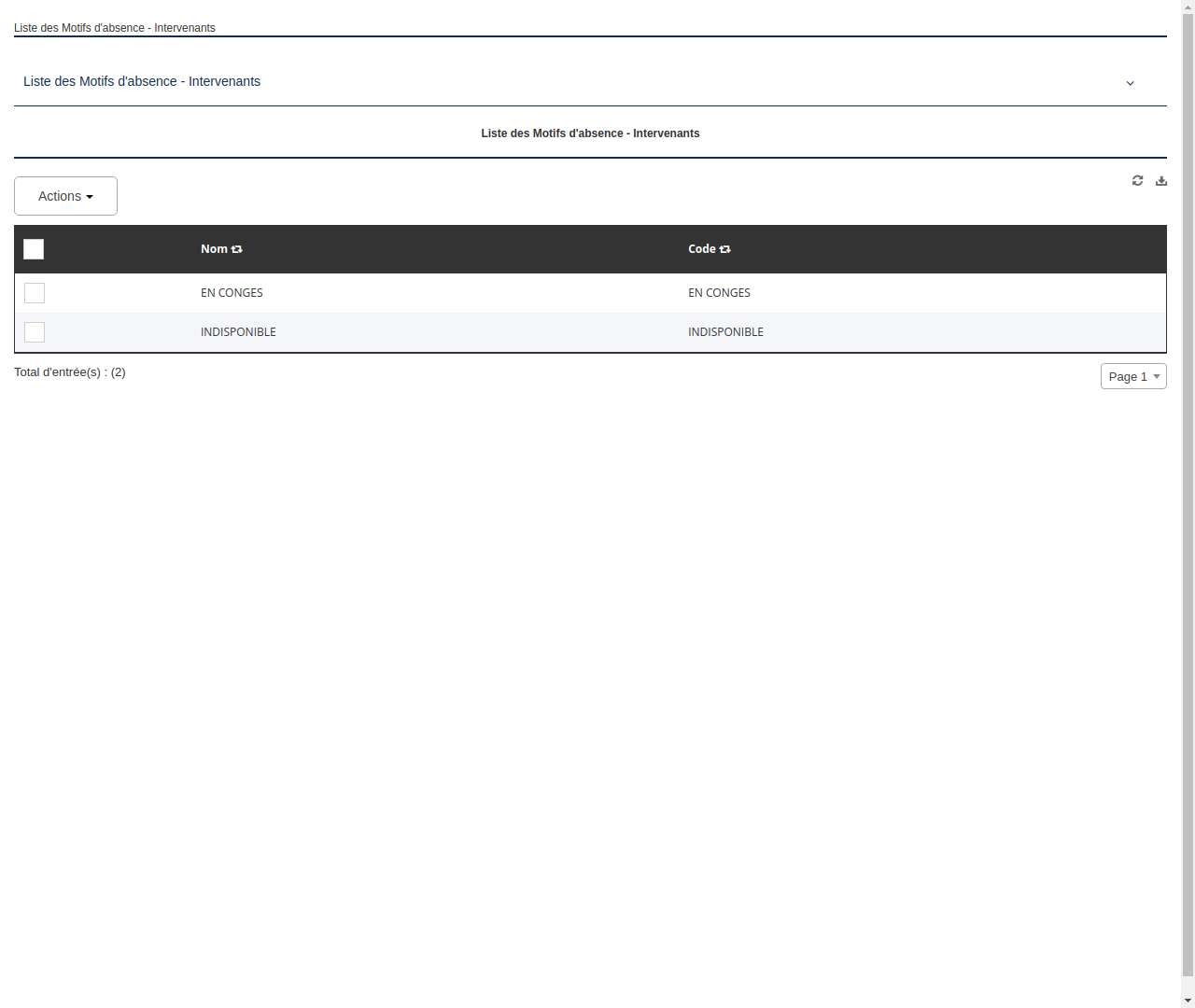Check the checkbox for the EN CONGES row
The width and height of the screenshot is (1195, 1008).
click(34, 292)
